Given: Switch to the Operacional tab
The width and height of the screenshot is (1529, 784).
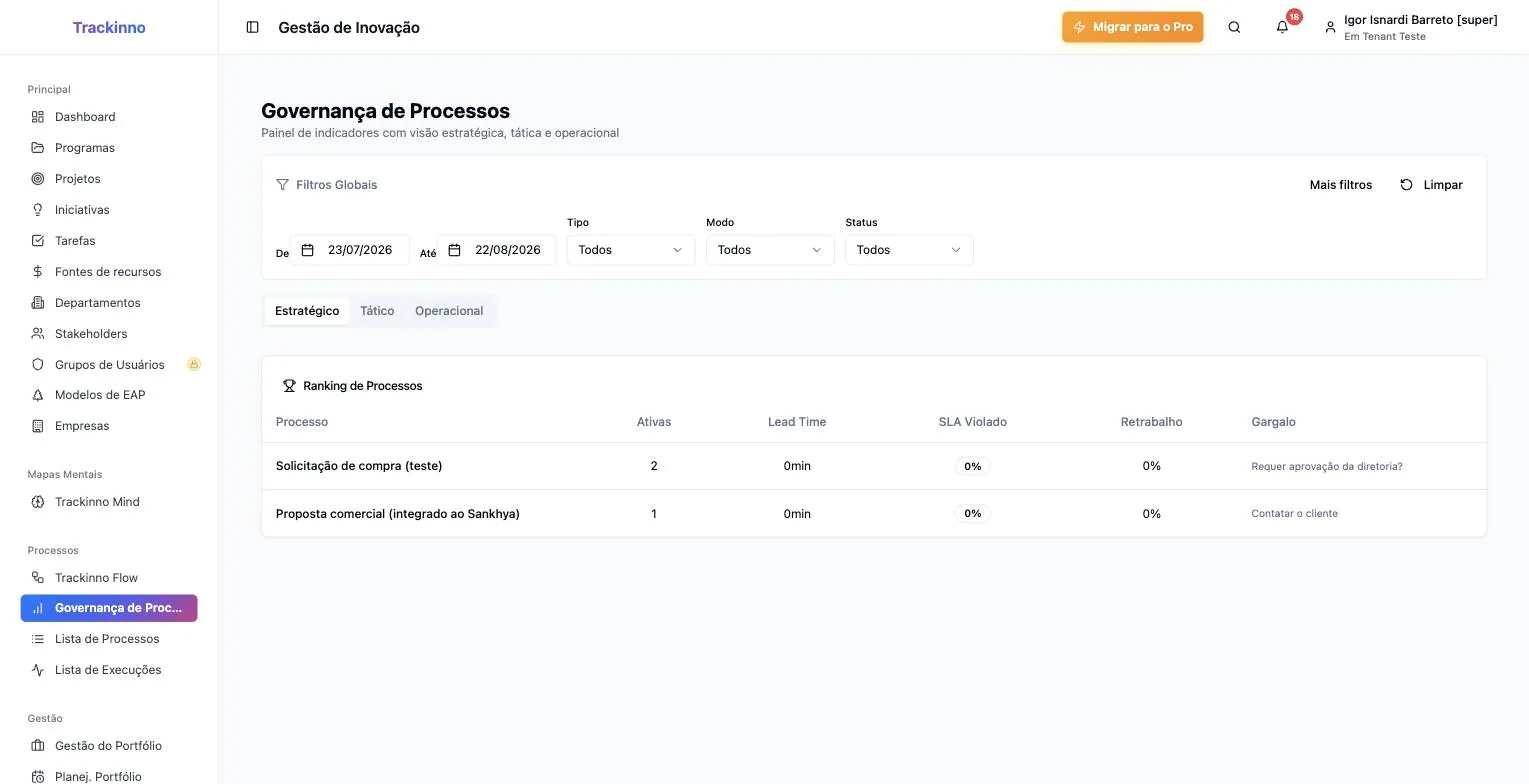Looking at the screenshot, I should [449, 311].
